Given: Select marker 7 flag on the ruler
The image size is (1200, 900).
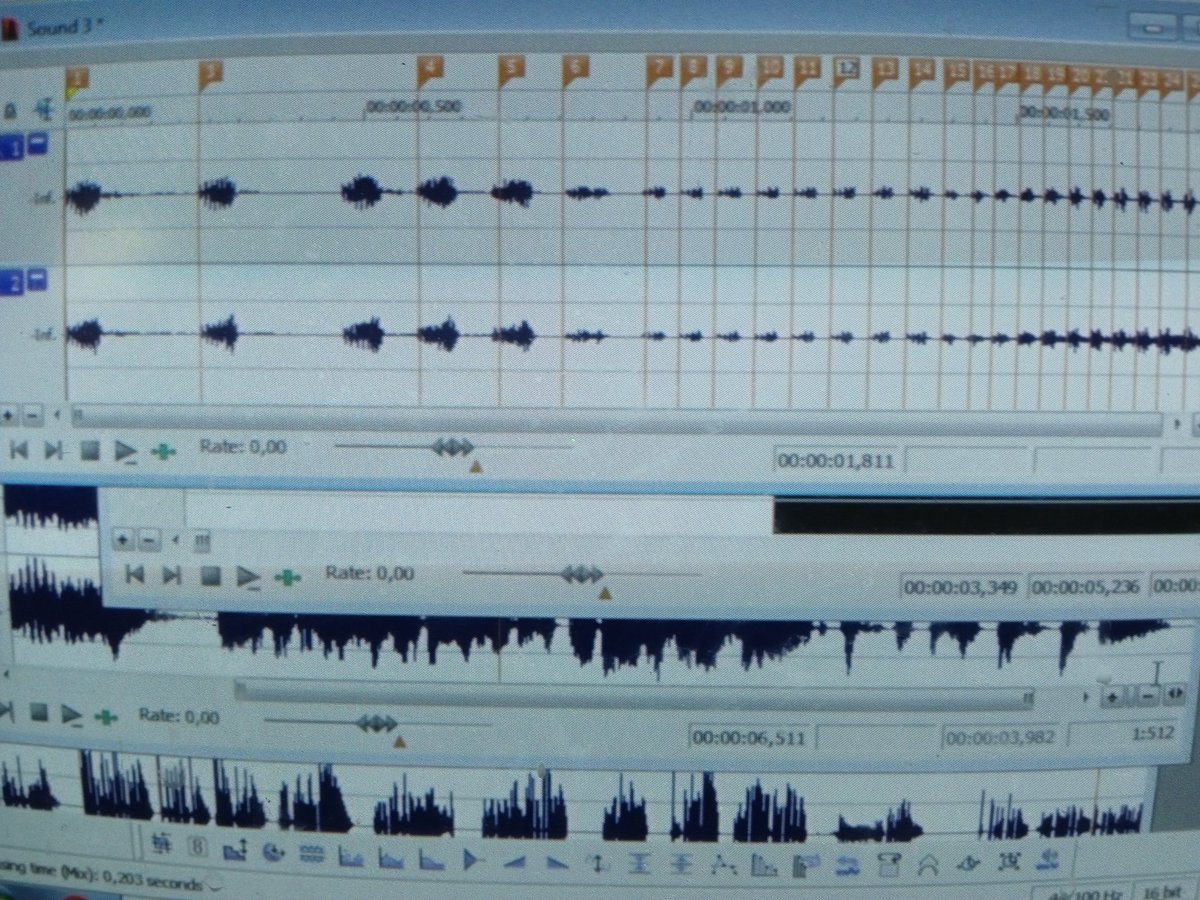Looking at the screenshot, I should 658,68.
